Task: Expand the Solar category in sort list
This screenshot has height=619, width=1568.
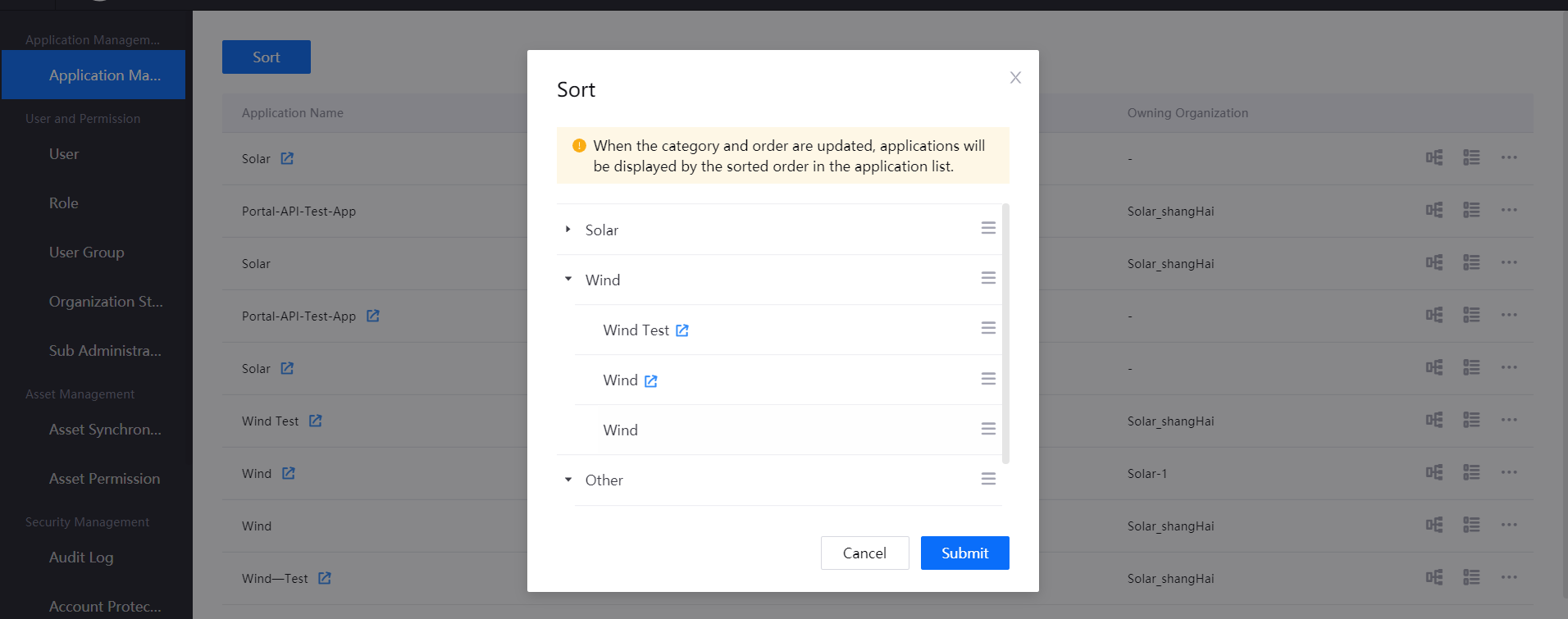Action: (x=567, y=230)
